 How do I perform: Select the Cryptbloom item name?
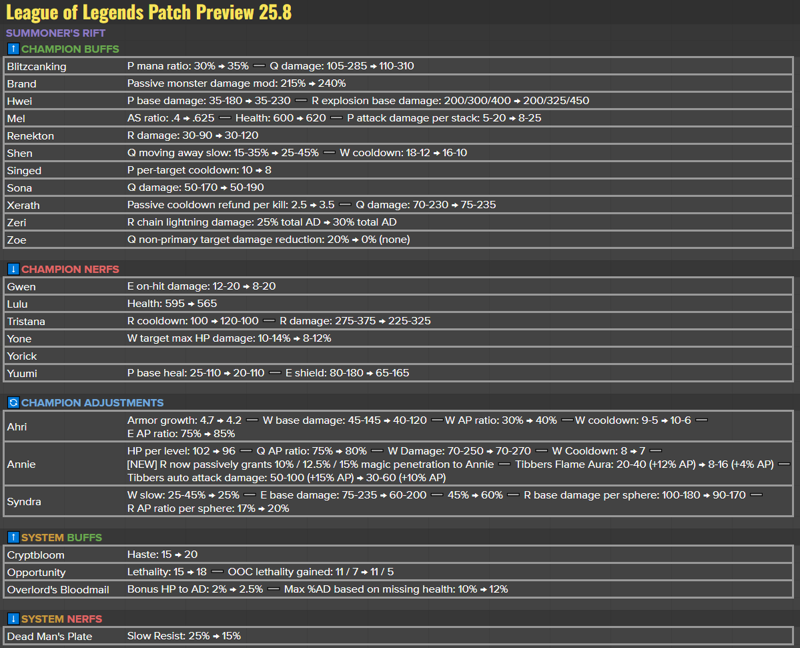[35, 555]
